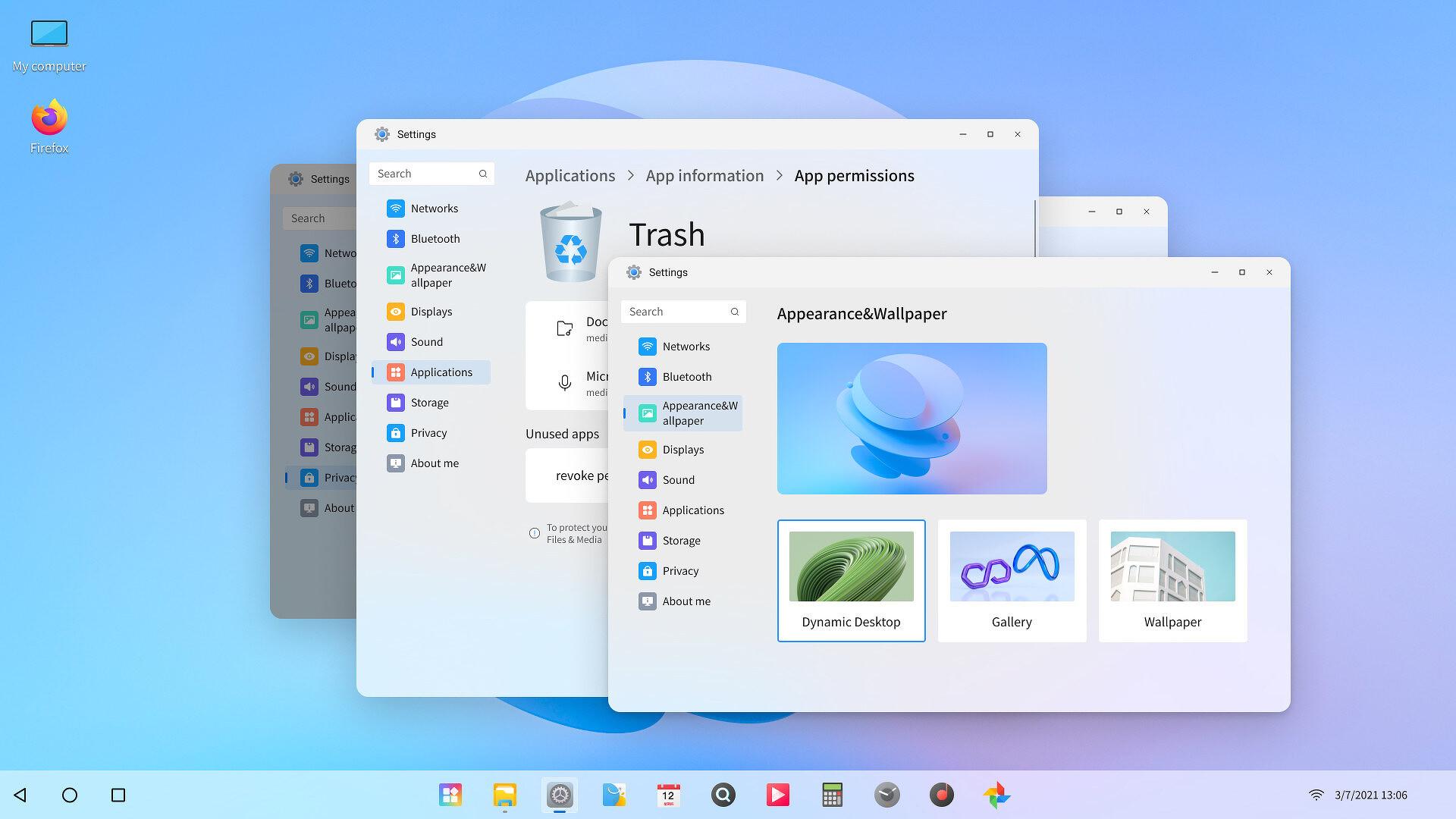1456x819 pixels.
Task: Open Networks settings section
Action: point(685,346)
